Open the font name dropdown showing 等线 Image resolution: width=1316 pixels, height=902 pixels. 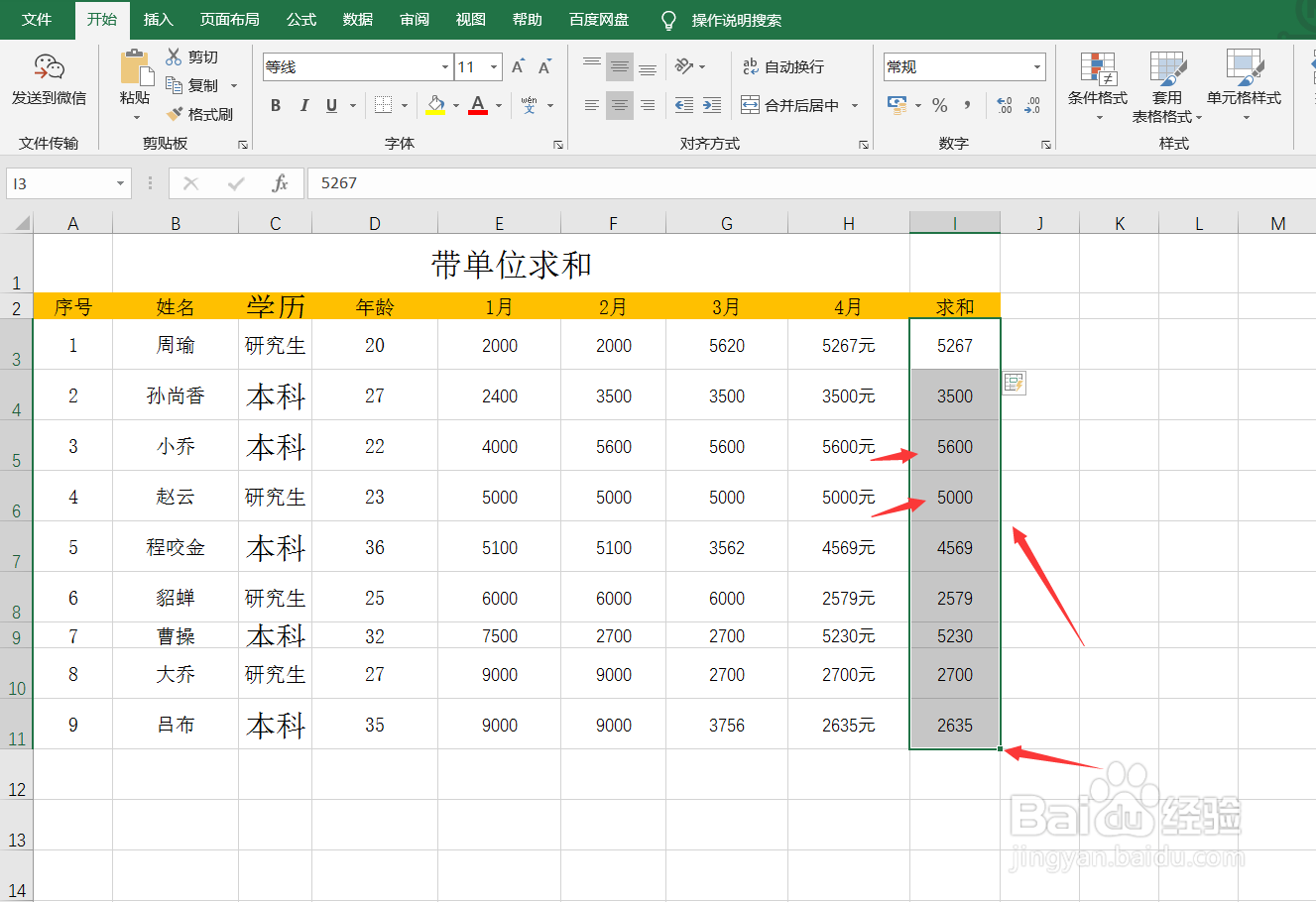443,66
